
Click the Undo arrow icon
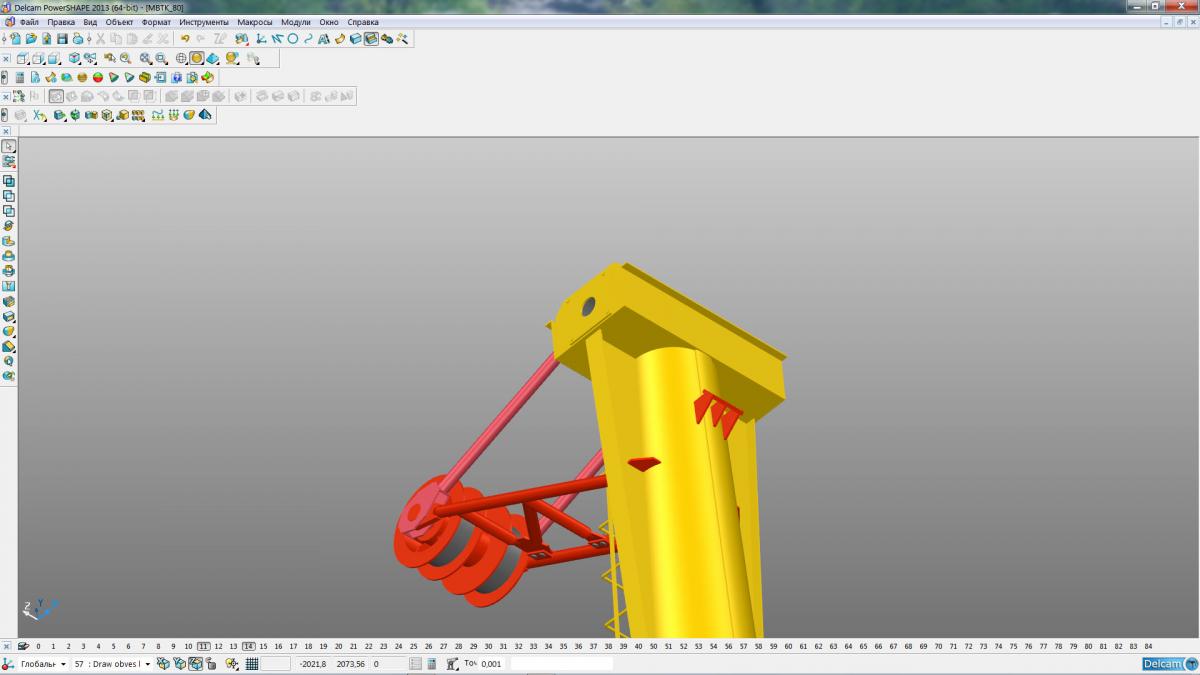(185, 39)
